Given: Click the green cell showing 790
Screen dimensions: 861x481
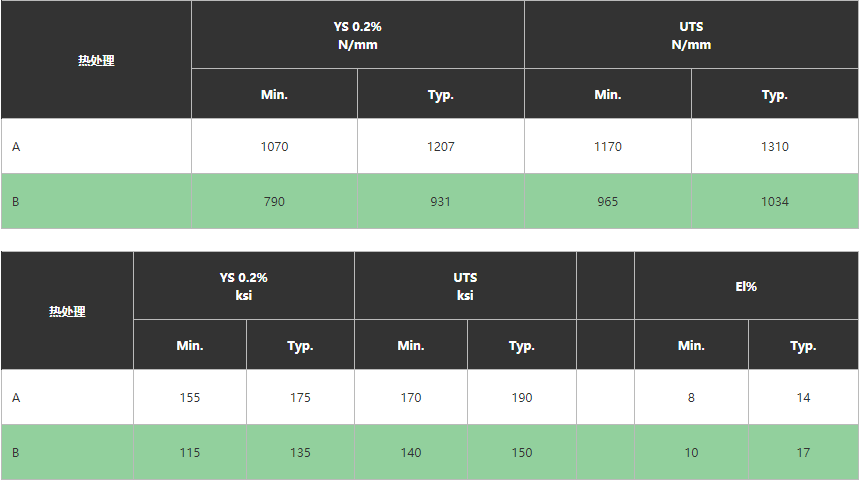Looking at the screenshot, I should (274, 202).
